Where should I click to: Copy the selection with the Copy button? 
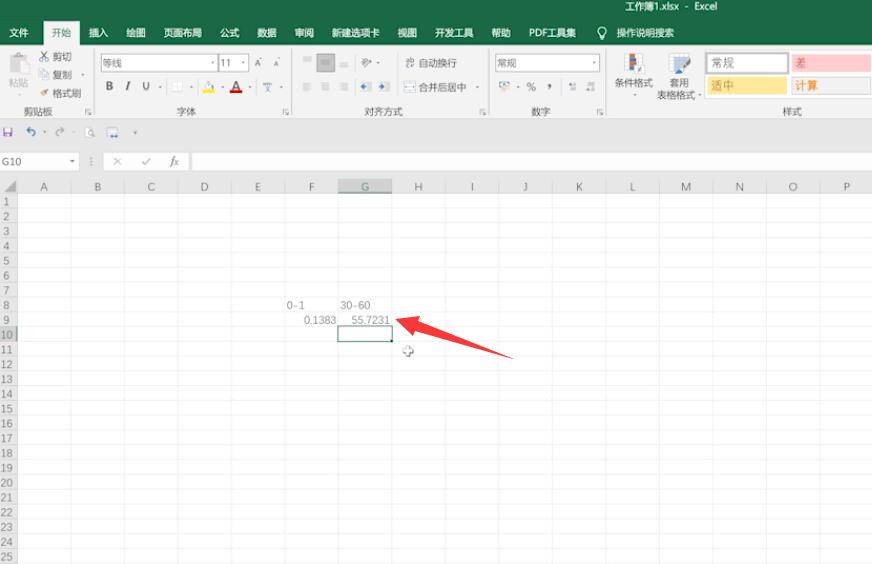tap(56, 75)
